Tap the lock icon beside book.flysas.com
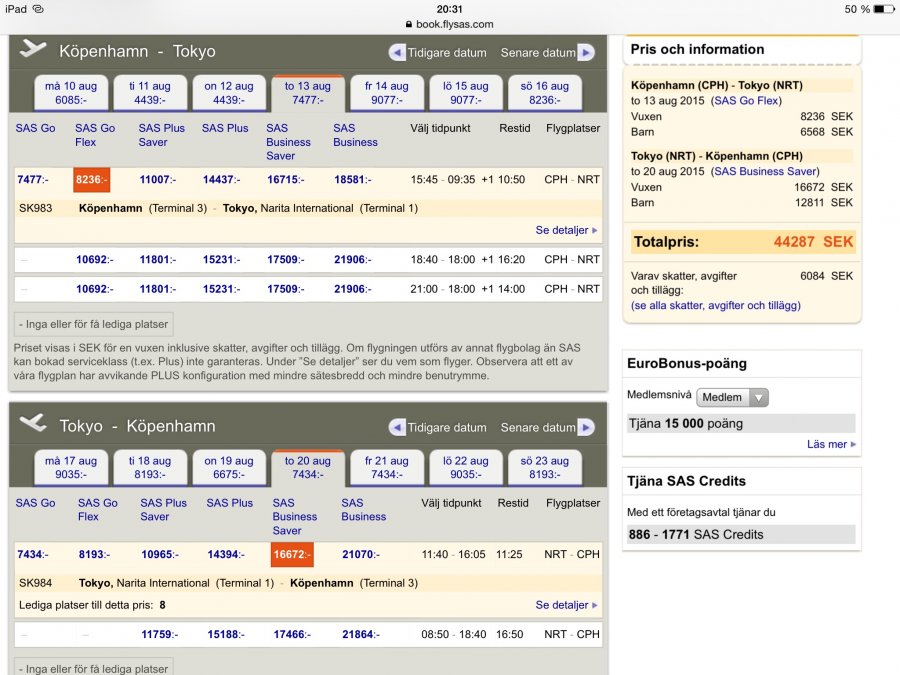 tap(409, 24)
